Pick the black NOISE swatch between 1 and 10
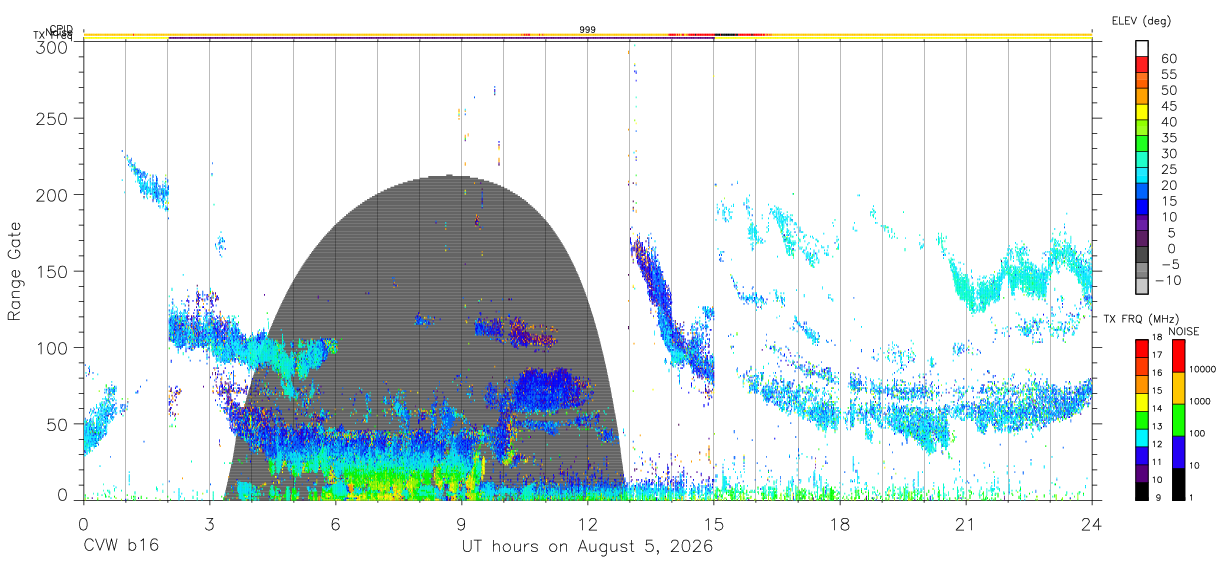The width and height of the screenshot is (1228, 567). (1178, 483)
